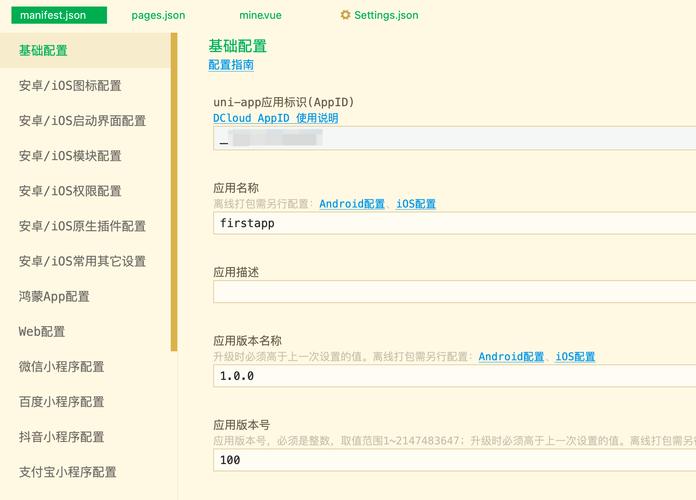The image size is (696, 500).
Task: Open the DCloud AppID 使用说明 link
Action: point(275,118)
